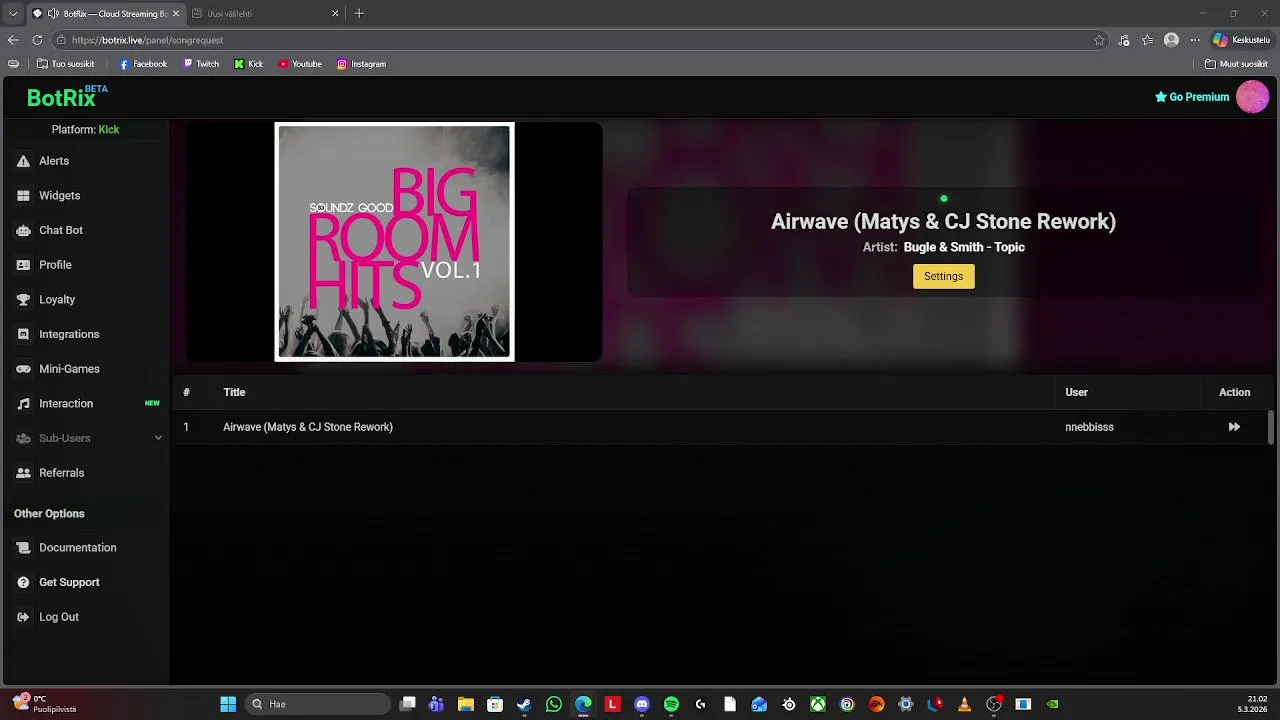Open Windows Start menu

pos(228,704)
